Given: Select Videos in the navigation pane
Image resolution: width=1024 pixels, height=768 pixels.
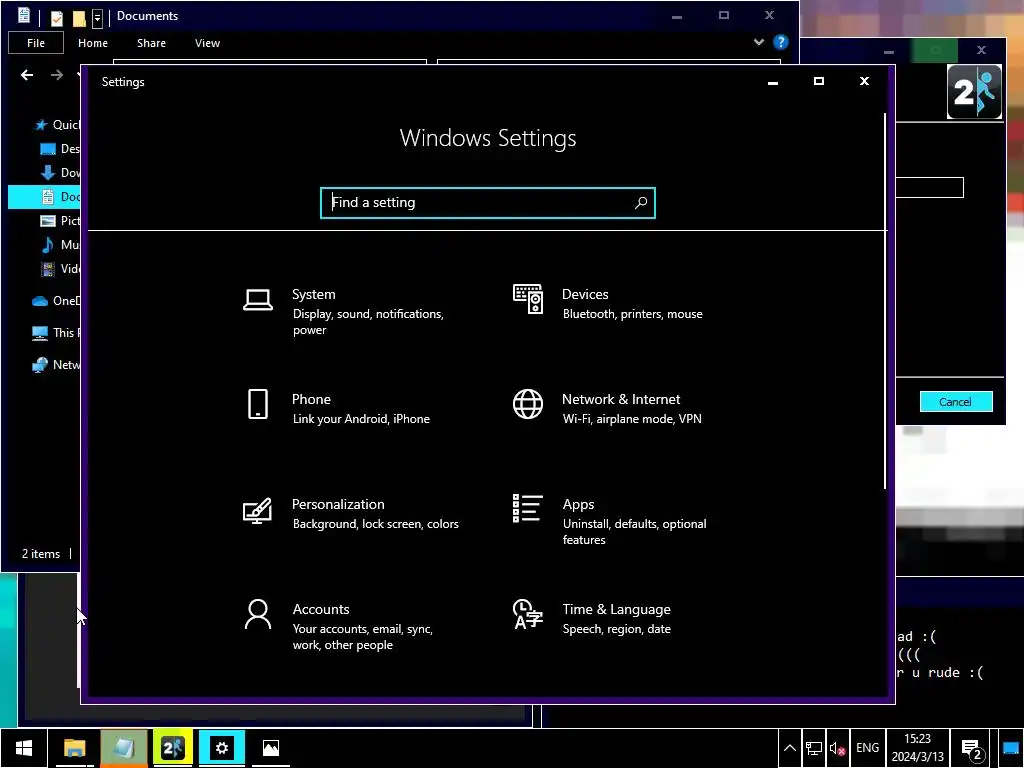Looking at the screenshot, I should (x=60, y=268).
